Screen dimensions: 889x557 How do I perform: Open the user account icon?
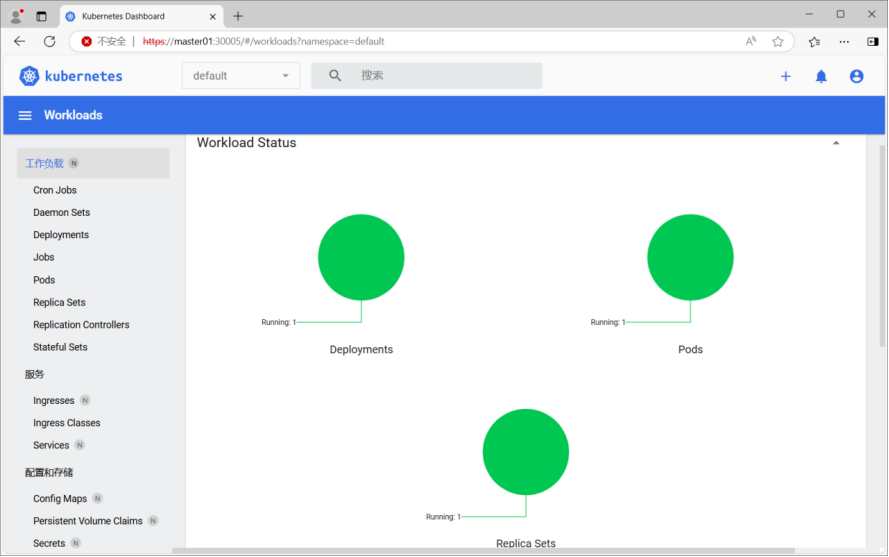[856, 77]
